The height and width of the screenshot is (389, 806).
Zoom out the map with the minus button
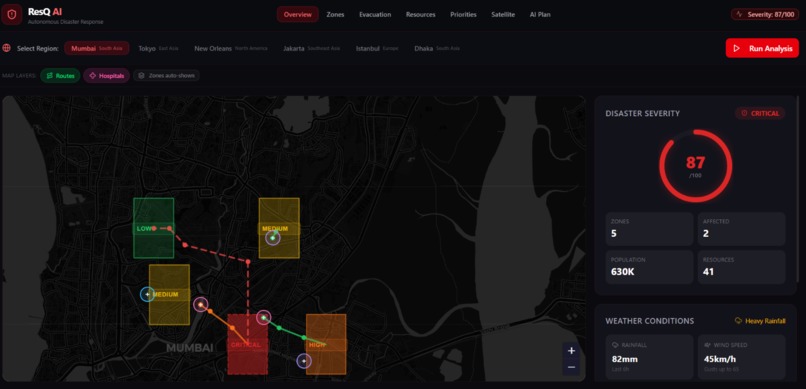click(x=571, y=367)
